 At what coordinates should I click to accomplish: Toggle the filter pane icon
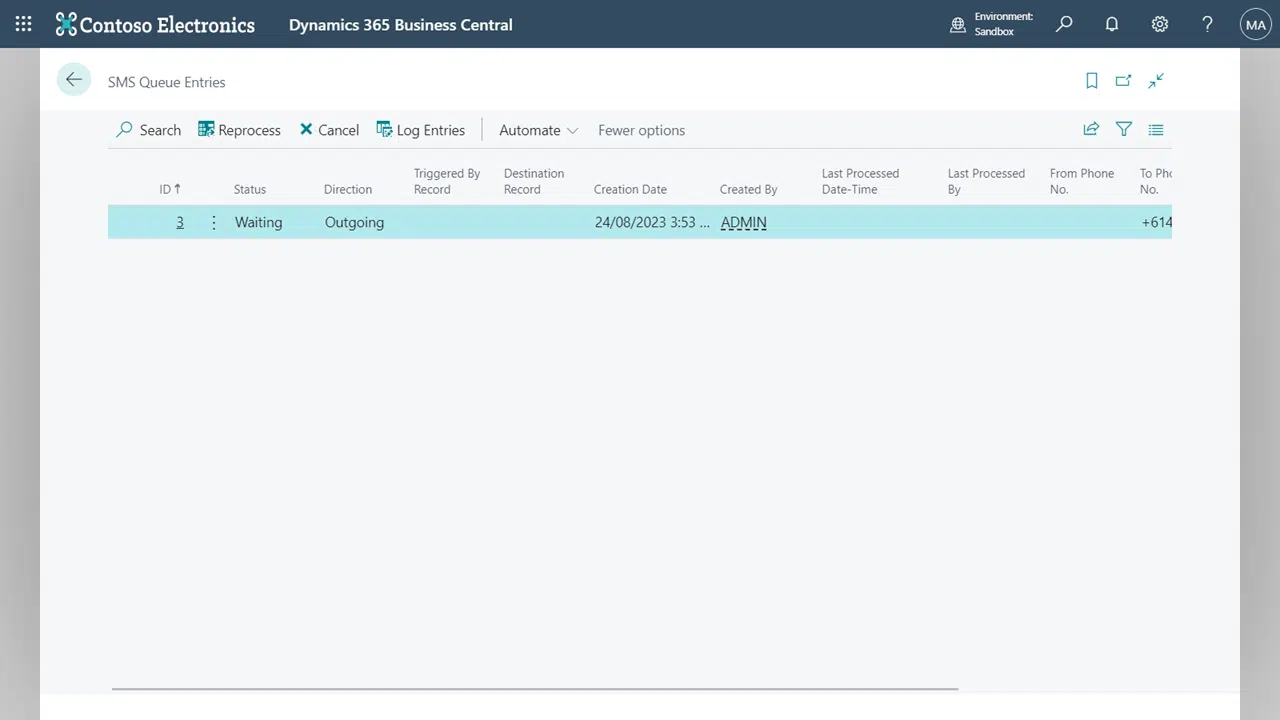point(1123,129)
